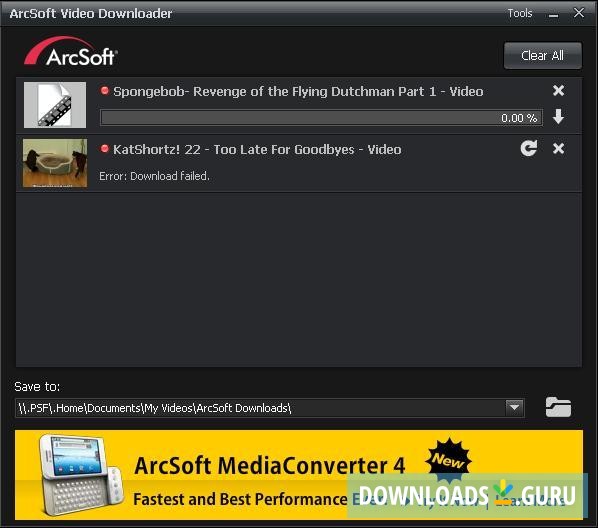Minimize the ArcSoft Video Downloader window
Screen dimensions: 598x528
tap(554, 15)
